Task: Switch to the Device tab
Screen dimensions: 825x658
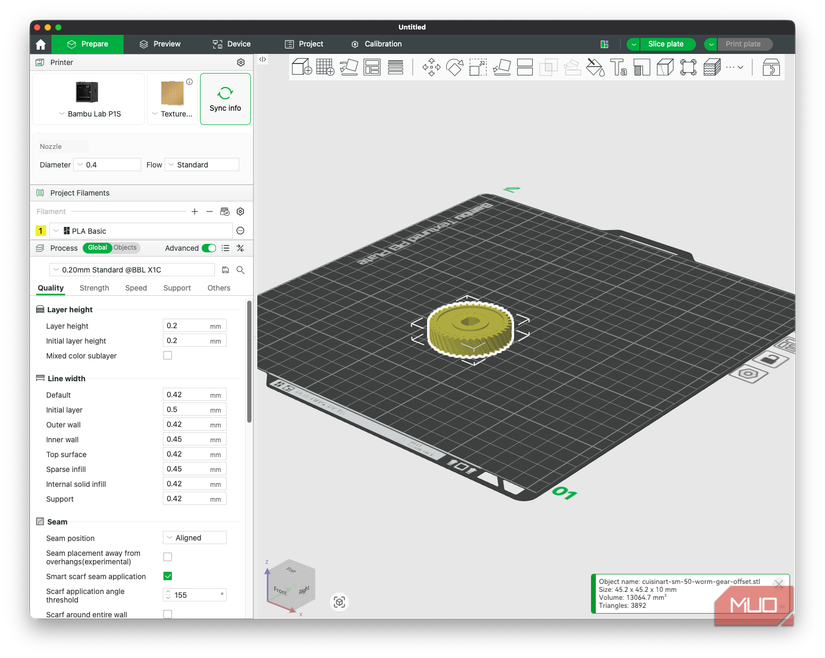Action: pos(232,44)
